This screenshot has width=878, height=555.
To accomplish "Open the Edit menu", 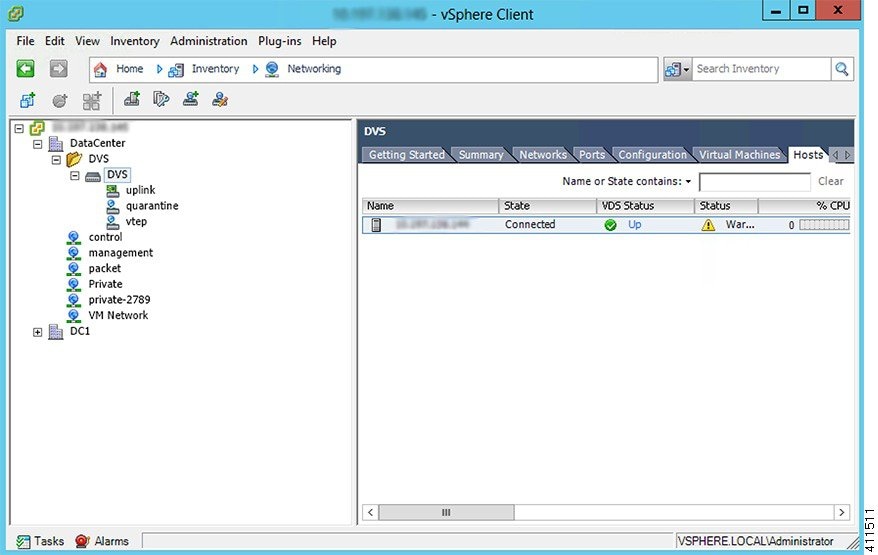I will tap(54, 41).
